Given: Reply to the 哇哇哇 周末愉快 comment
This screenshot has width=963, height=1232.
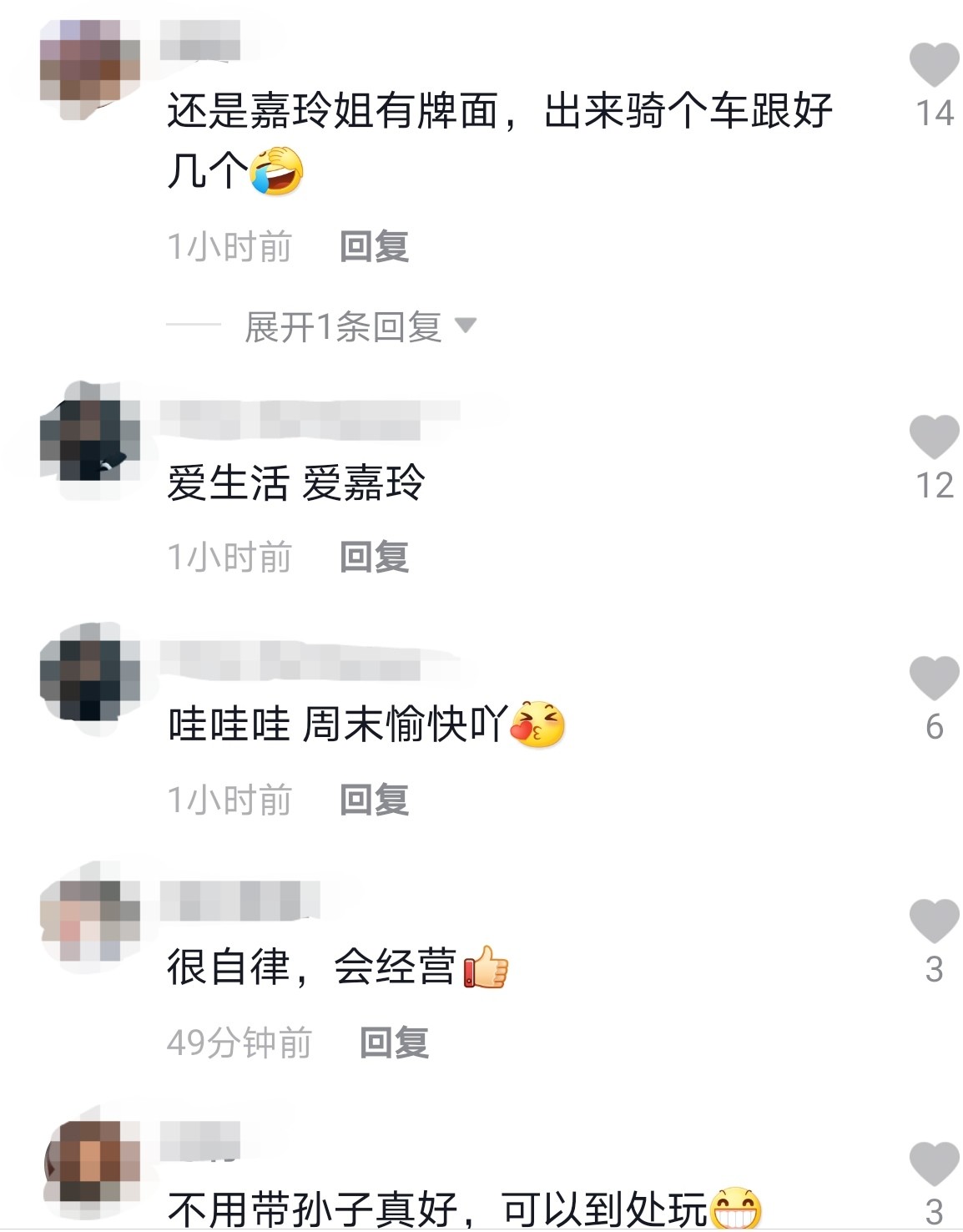Looking at the screenshot, I should [x=374, y=800].
